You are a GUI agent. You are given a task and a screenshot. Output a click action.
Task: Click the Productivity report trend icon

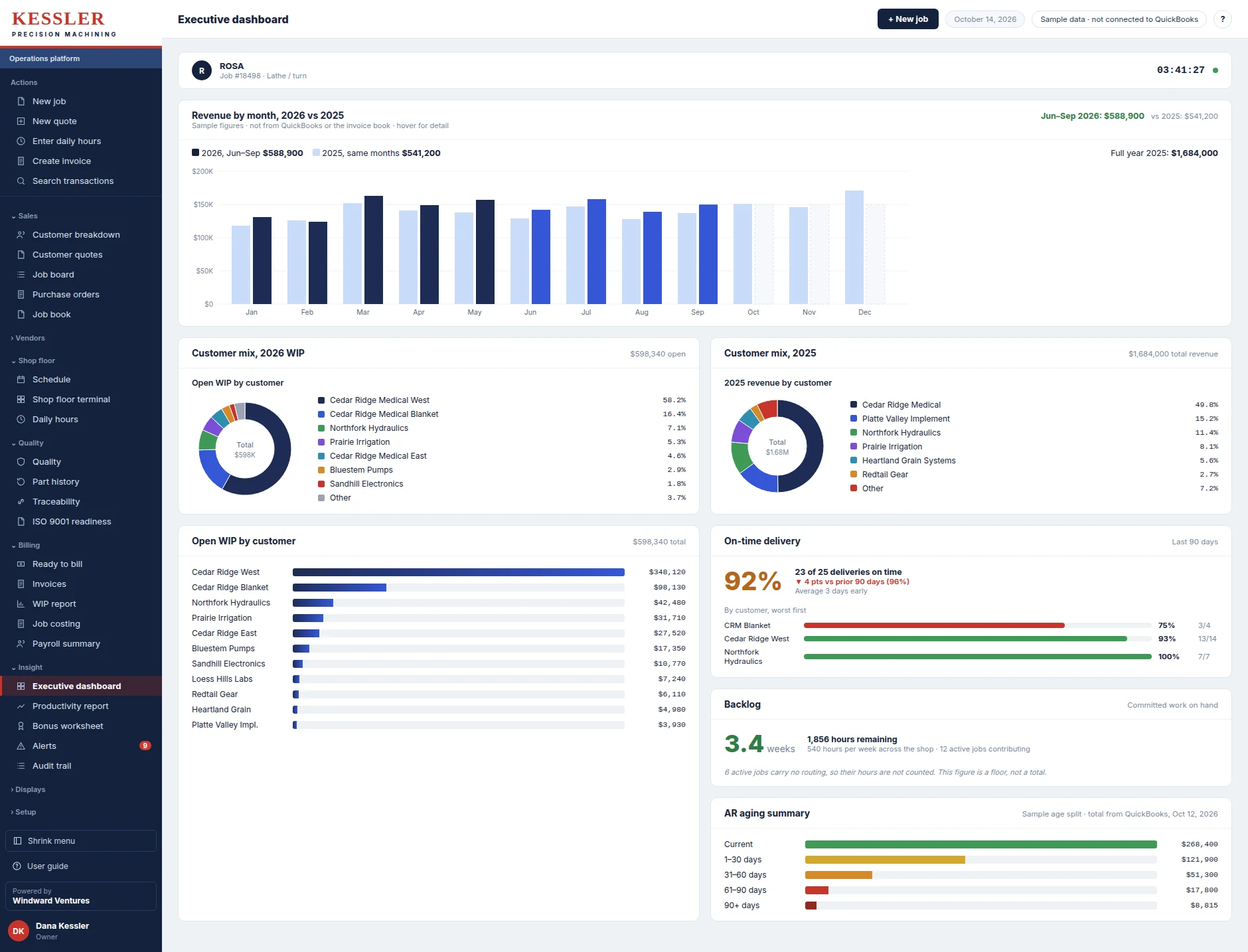click(x=21, y=706)
